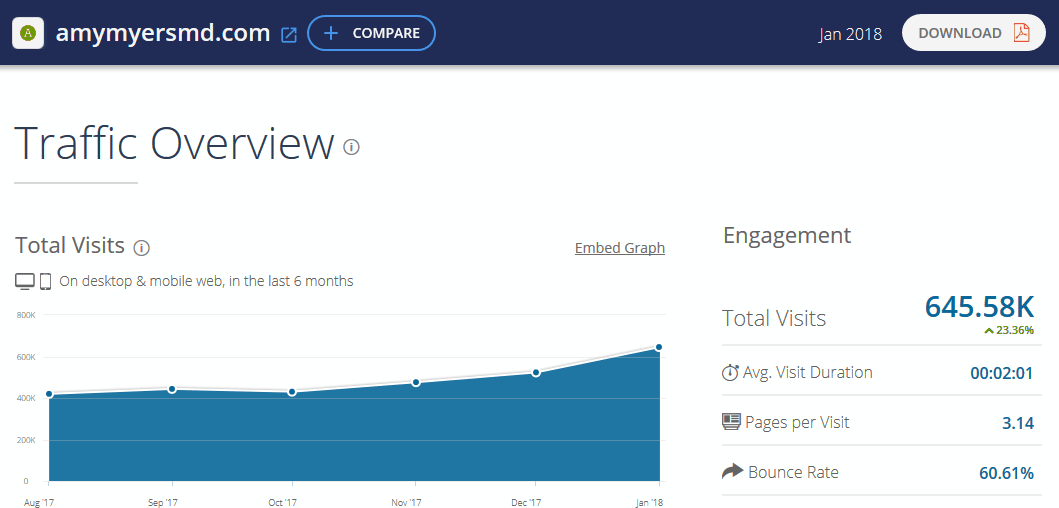1059x508 pixels.
Task: Click the Embed Graph link
Action: coord(620,248)
